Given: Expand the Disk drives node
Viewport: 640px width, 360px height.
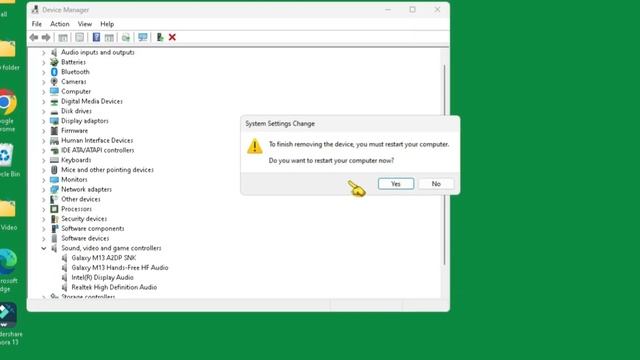Looking at the screenshot, I should click(x=44, y=111).
